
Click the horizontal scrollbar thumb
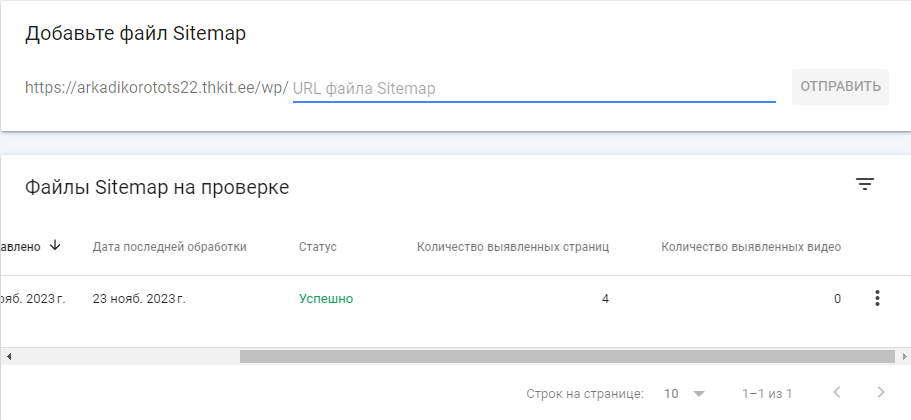tap(567, 356)
